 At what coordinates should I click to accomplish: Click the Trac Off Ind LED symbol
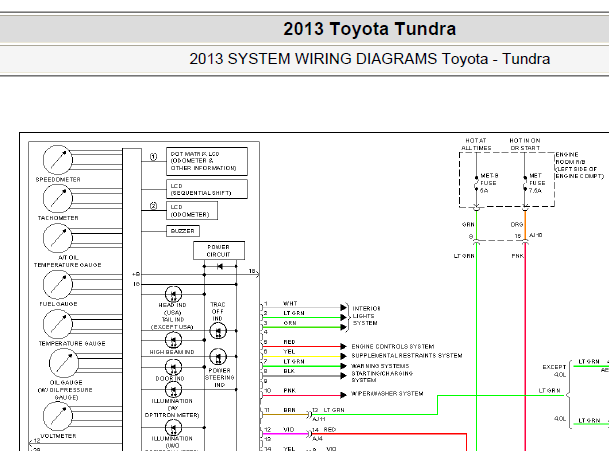click(218, 331)
